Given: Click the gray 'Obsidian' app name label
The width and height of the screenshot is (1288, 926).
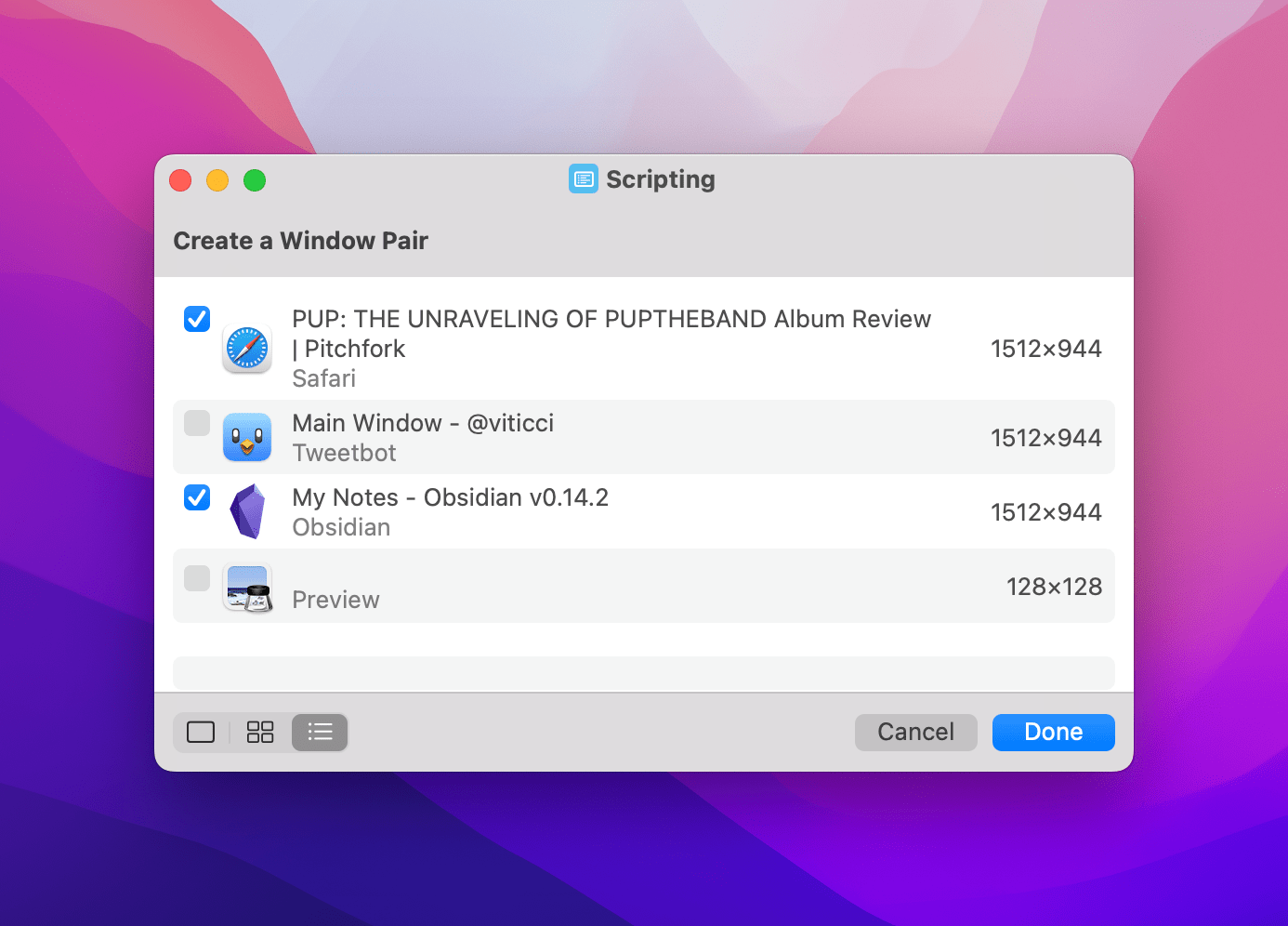Looking at the screenshot, I should click(x=341, y=527).
